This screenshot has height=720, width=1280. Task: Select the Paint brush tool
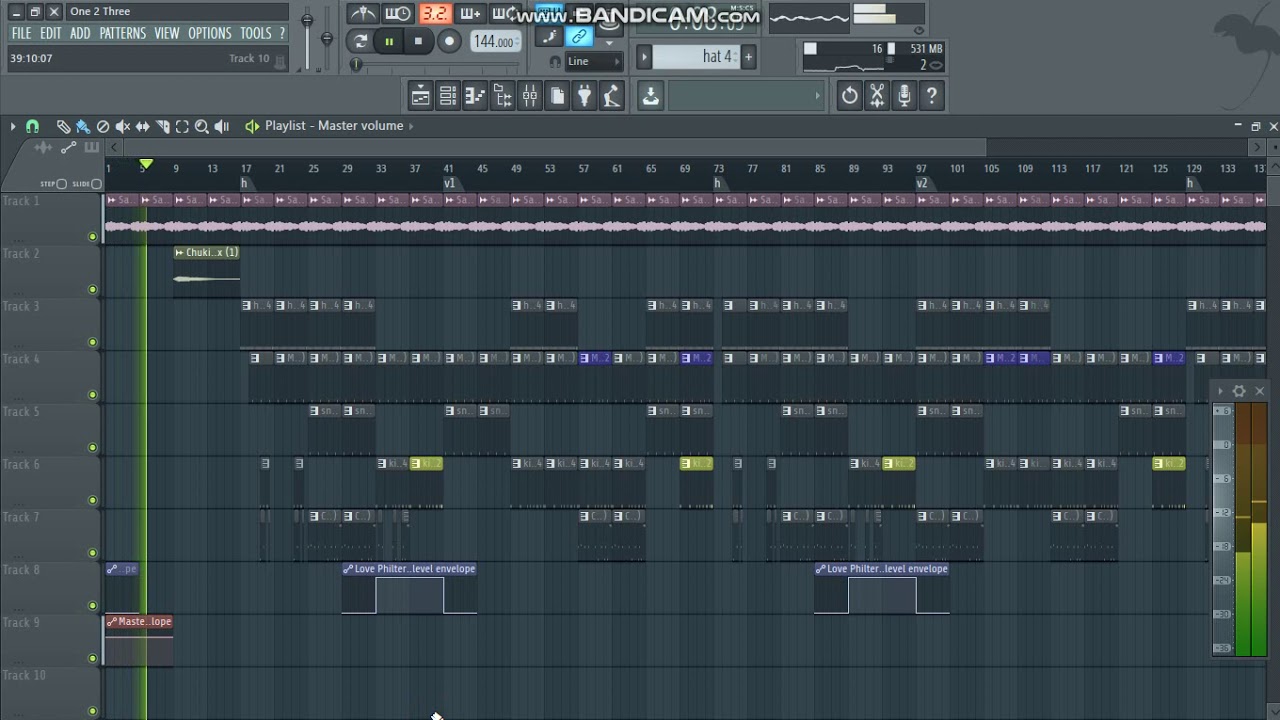coord(83,126)
